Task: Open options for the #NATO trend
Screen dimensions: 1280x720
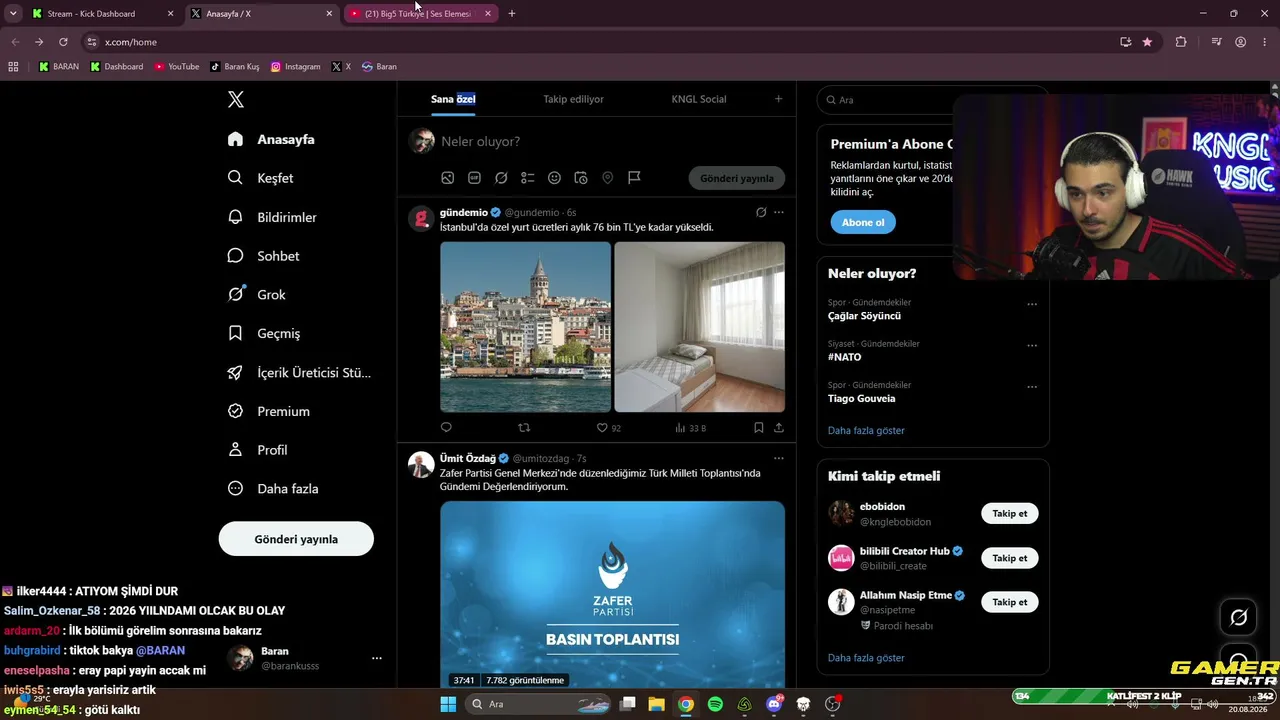Action: point(1032,346)
